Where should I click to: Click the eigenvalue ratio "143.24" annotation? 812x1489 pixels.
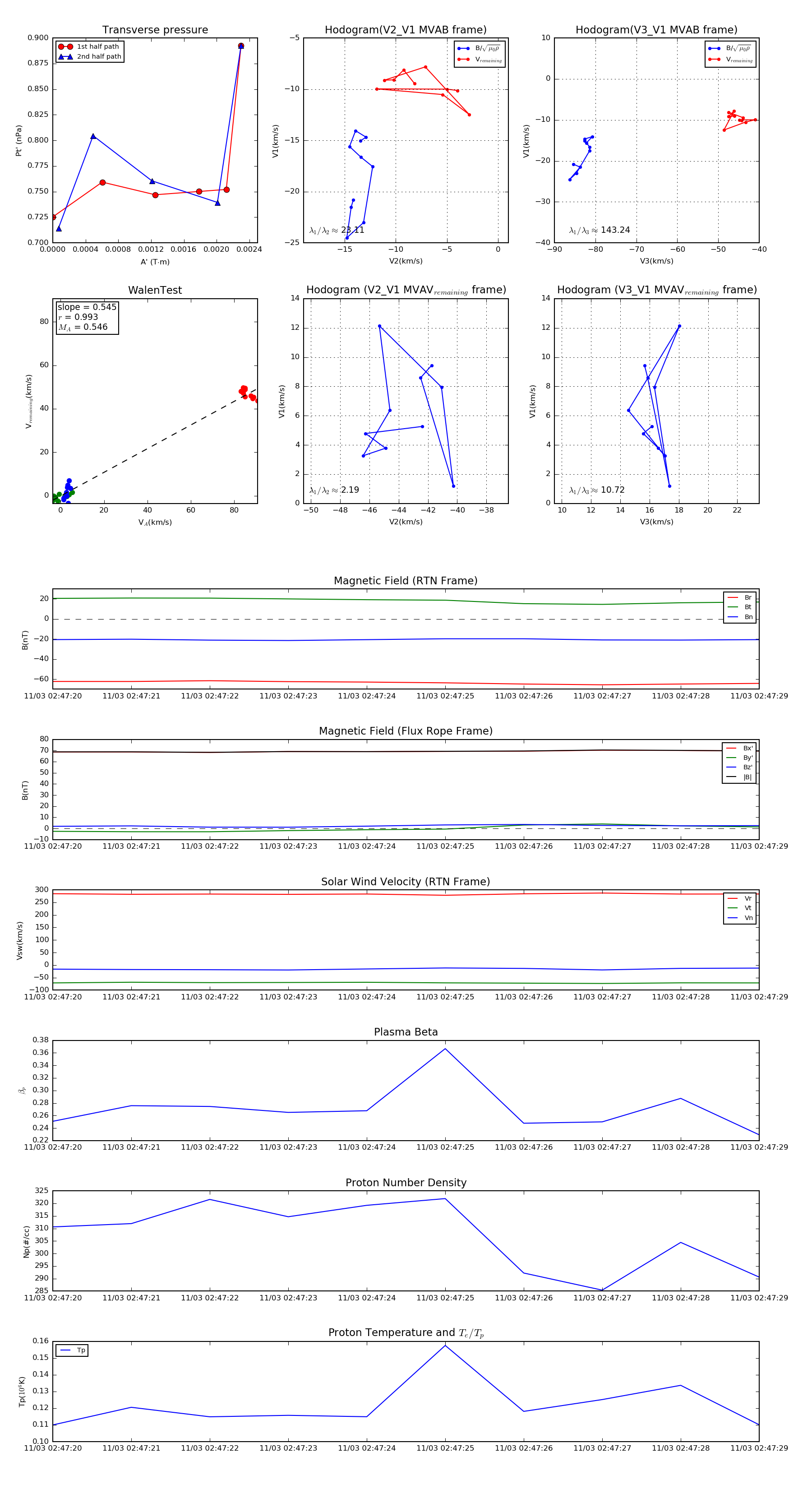click(x=615, y=230)
